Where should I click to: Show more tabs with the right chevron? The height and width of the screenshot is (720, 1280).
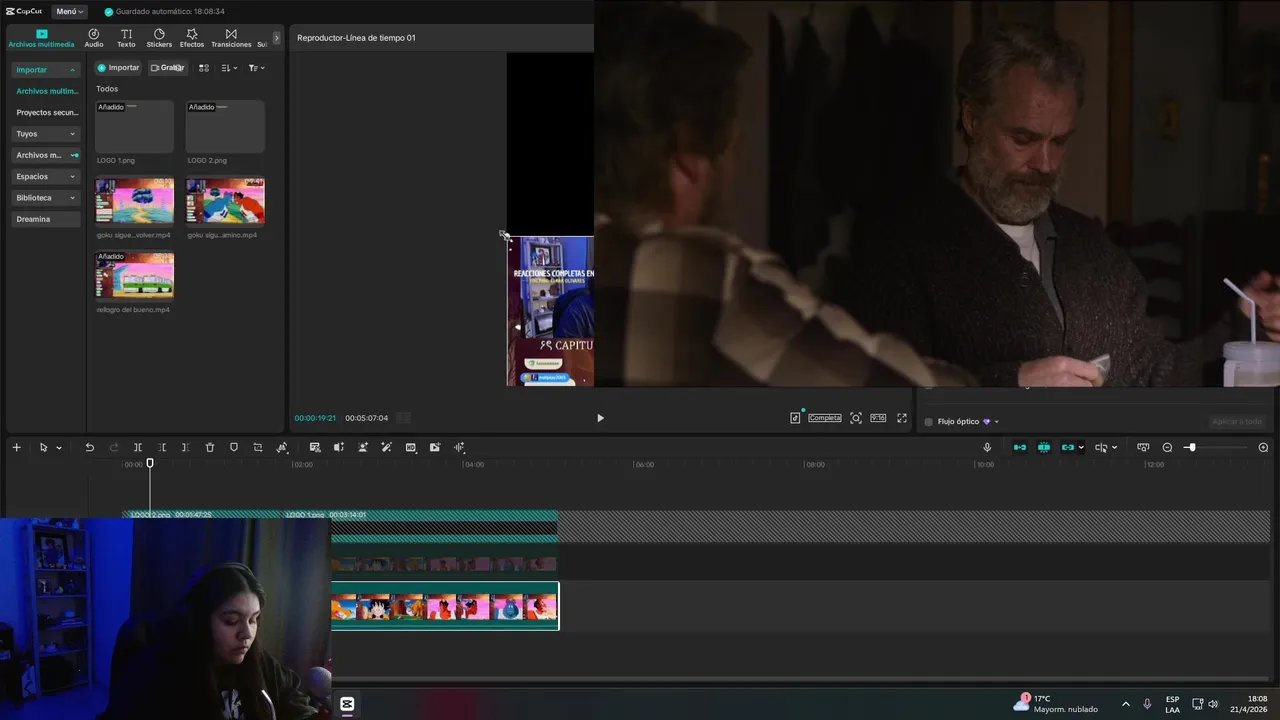click(277, 38)
